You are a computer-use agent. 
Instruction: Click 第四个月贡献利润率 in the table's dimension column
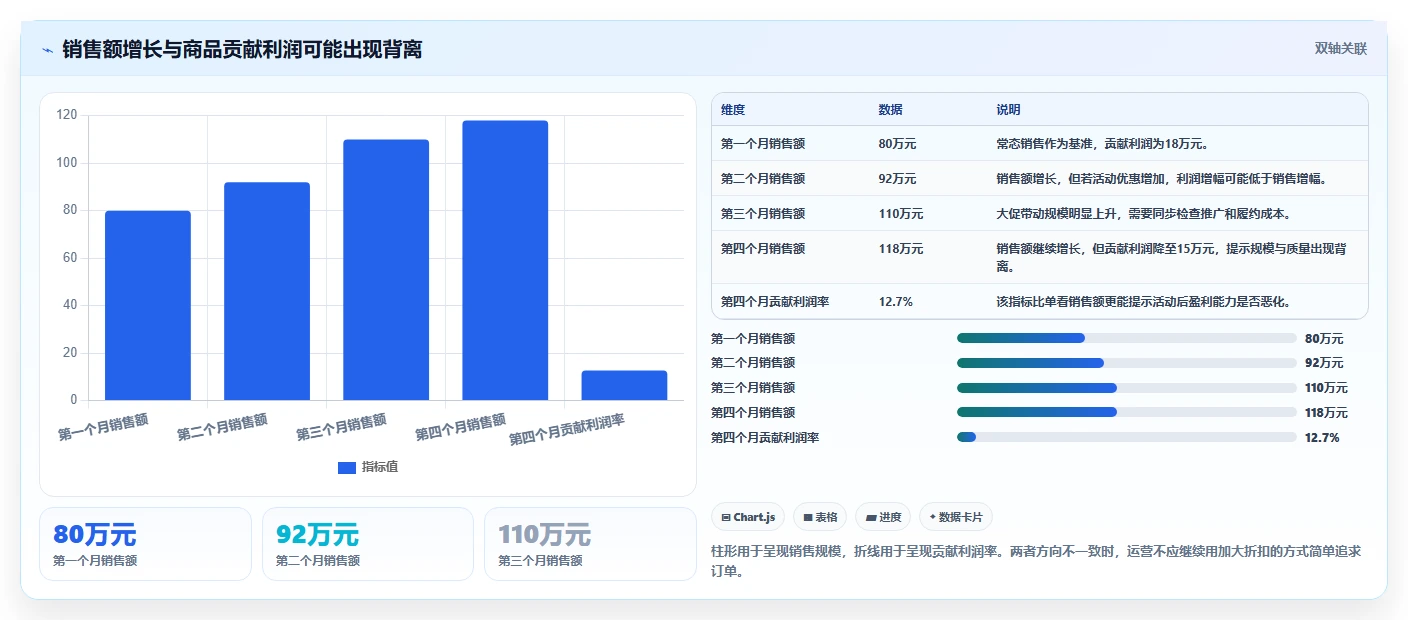click(x=776, y=301)
